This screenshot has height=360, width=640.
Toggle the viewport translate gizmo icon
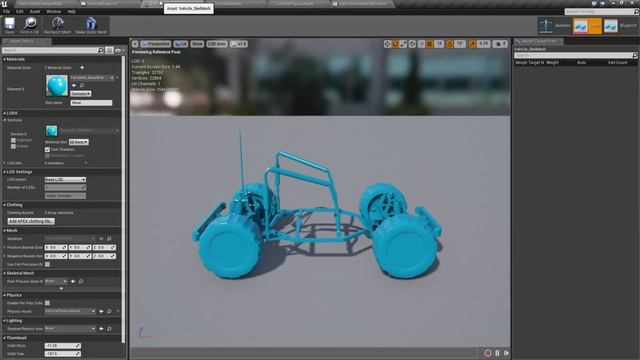point(387,44)
